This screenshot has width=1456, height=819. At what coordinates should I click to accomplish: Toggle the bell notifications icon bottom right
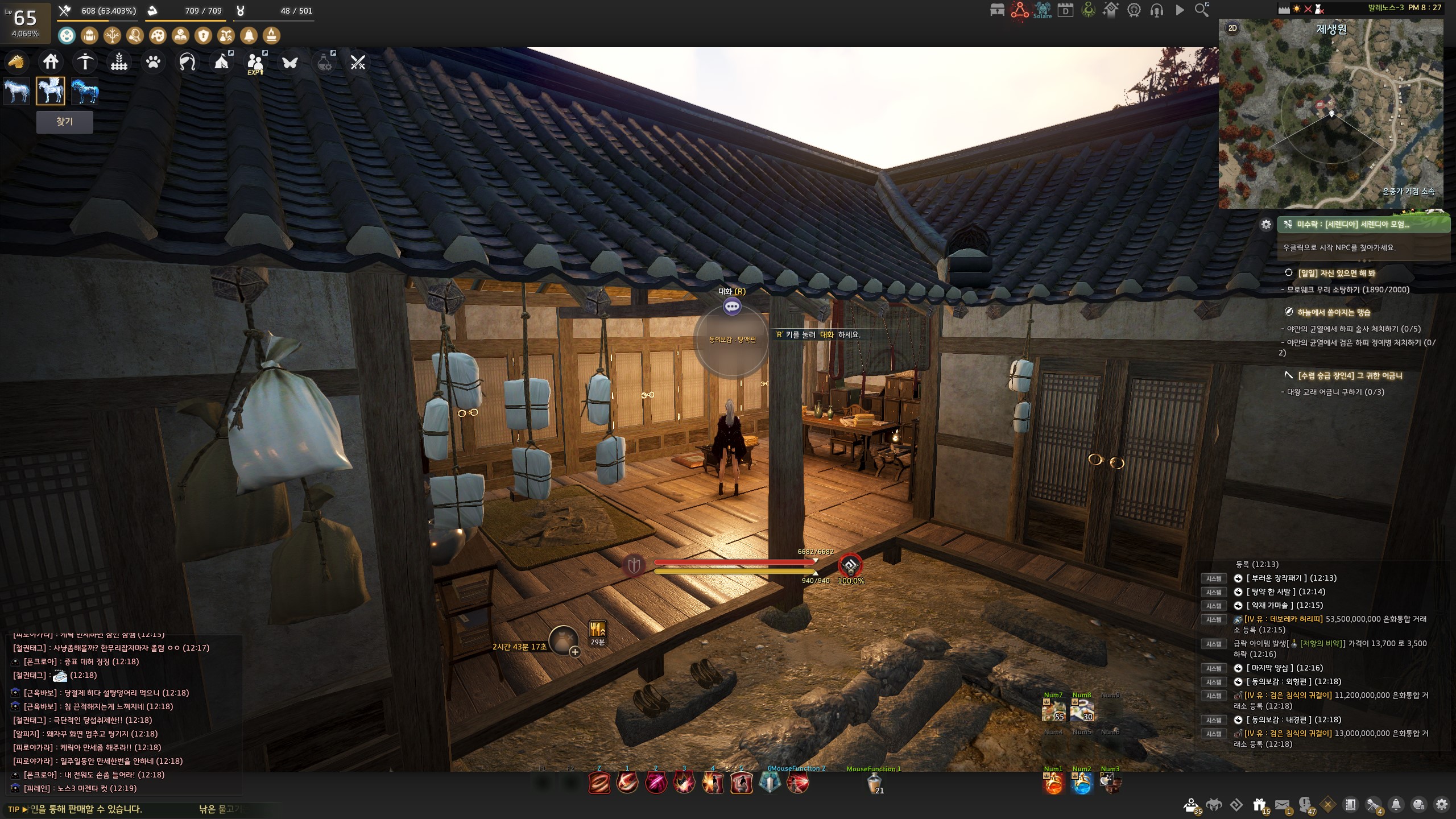1396,805
